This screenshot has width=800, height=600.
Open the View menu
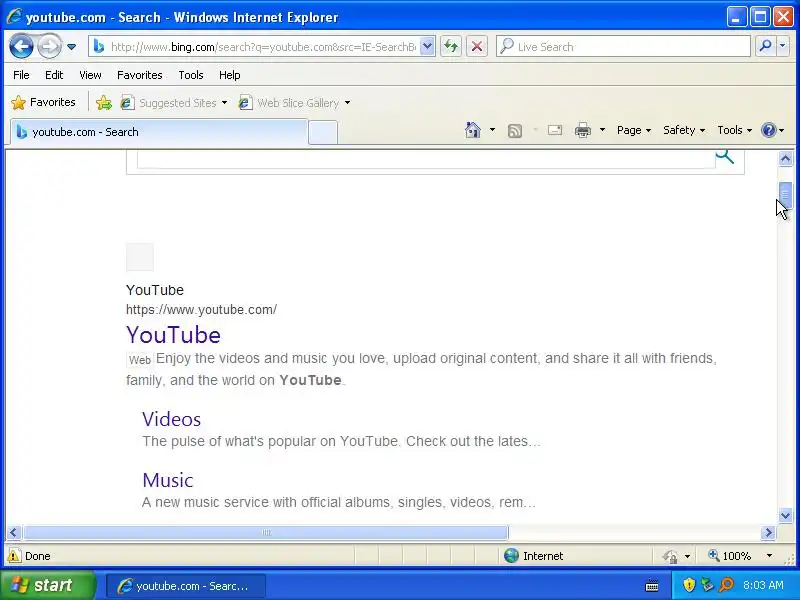pyautogui.click(x=90, y=75)
